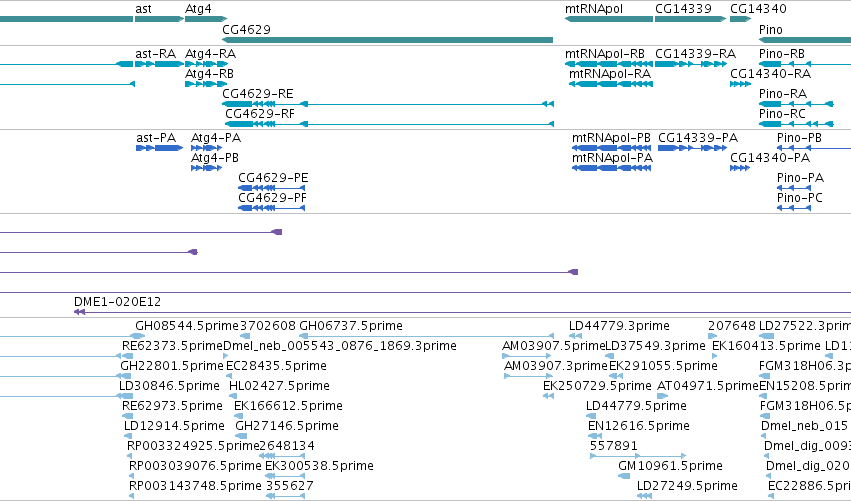Select EST RE62973.5prime
The width and height of the screenshot is (851, 501).
click(172, 406)
